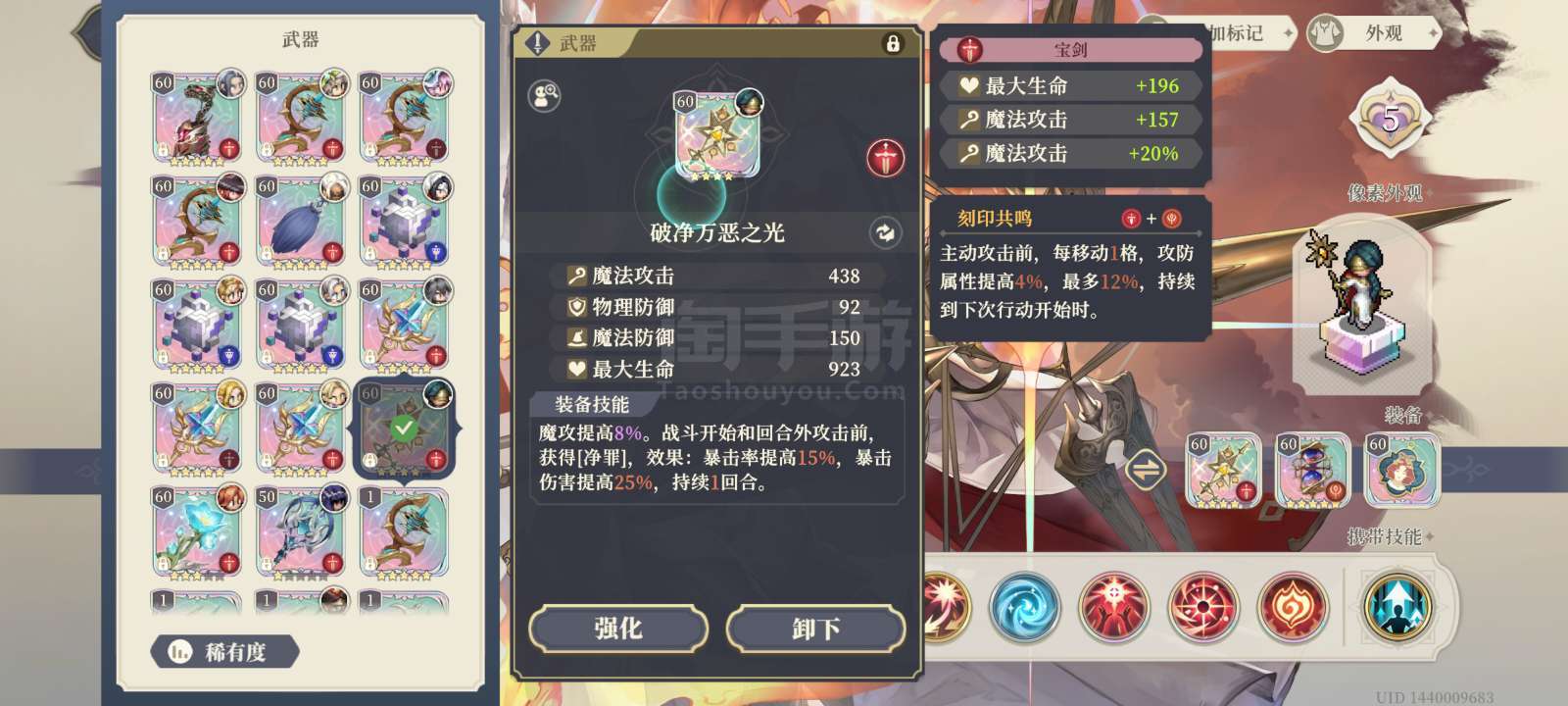This screenshot has width=1568, height=706.
Task: Open the 稀有度 sort dropdown
Action: coord(224,651)
